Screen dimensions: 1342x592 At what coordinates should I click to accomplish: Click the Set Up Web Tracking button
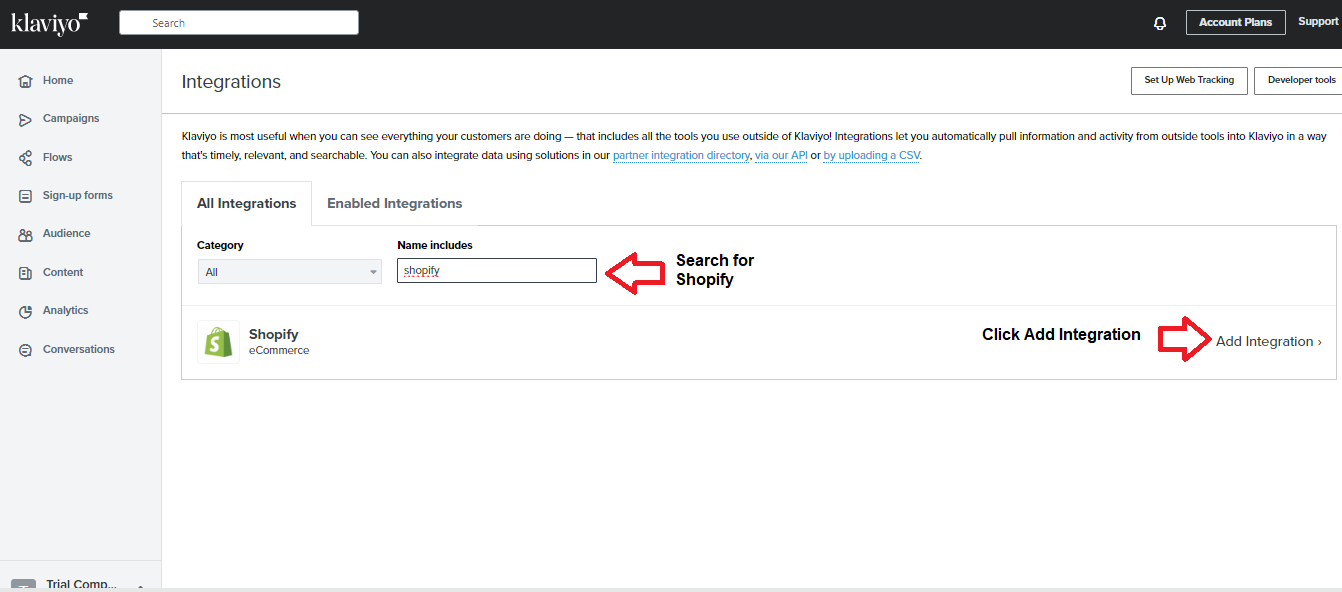1189,80
